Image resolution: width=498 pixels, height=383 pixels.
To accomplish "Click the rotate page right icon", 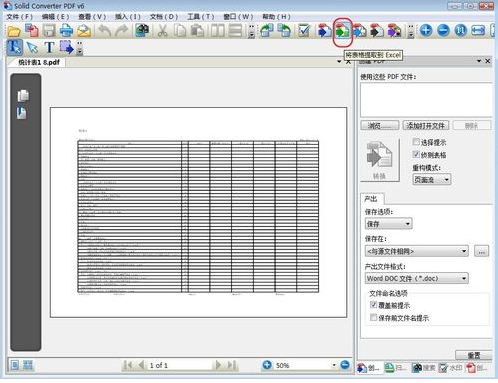I will [284, 31].
